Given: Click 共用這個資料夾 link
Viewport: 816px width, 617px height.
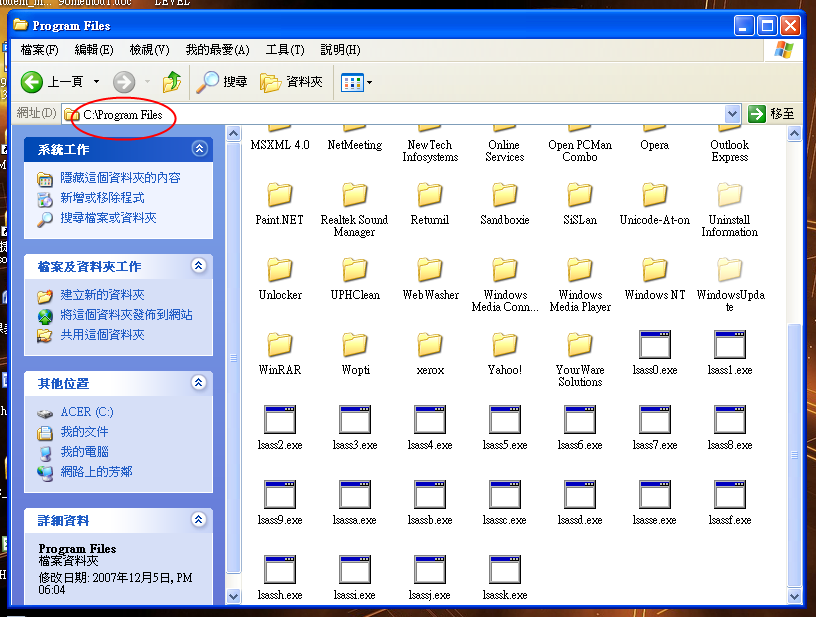Looking at the screenshot, I should click(x=102, y=335).
